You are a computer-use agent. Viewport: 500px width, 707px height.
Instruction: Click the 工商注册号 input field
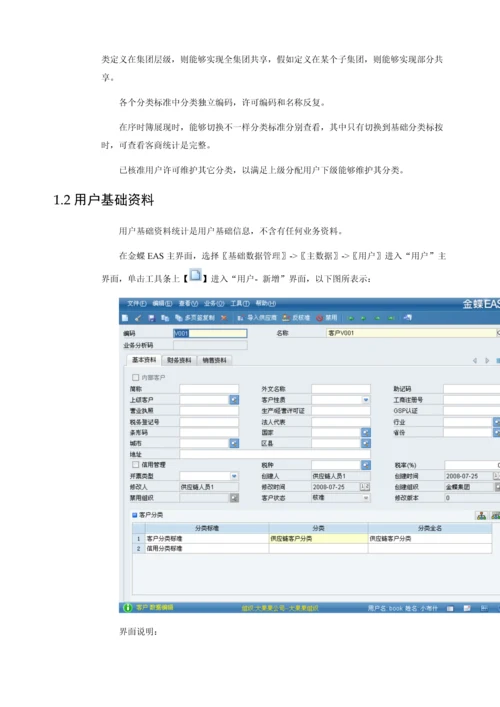pyautogui.click(x=472, y=400)
